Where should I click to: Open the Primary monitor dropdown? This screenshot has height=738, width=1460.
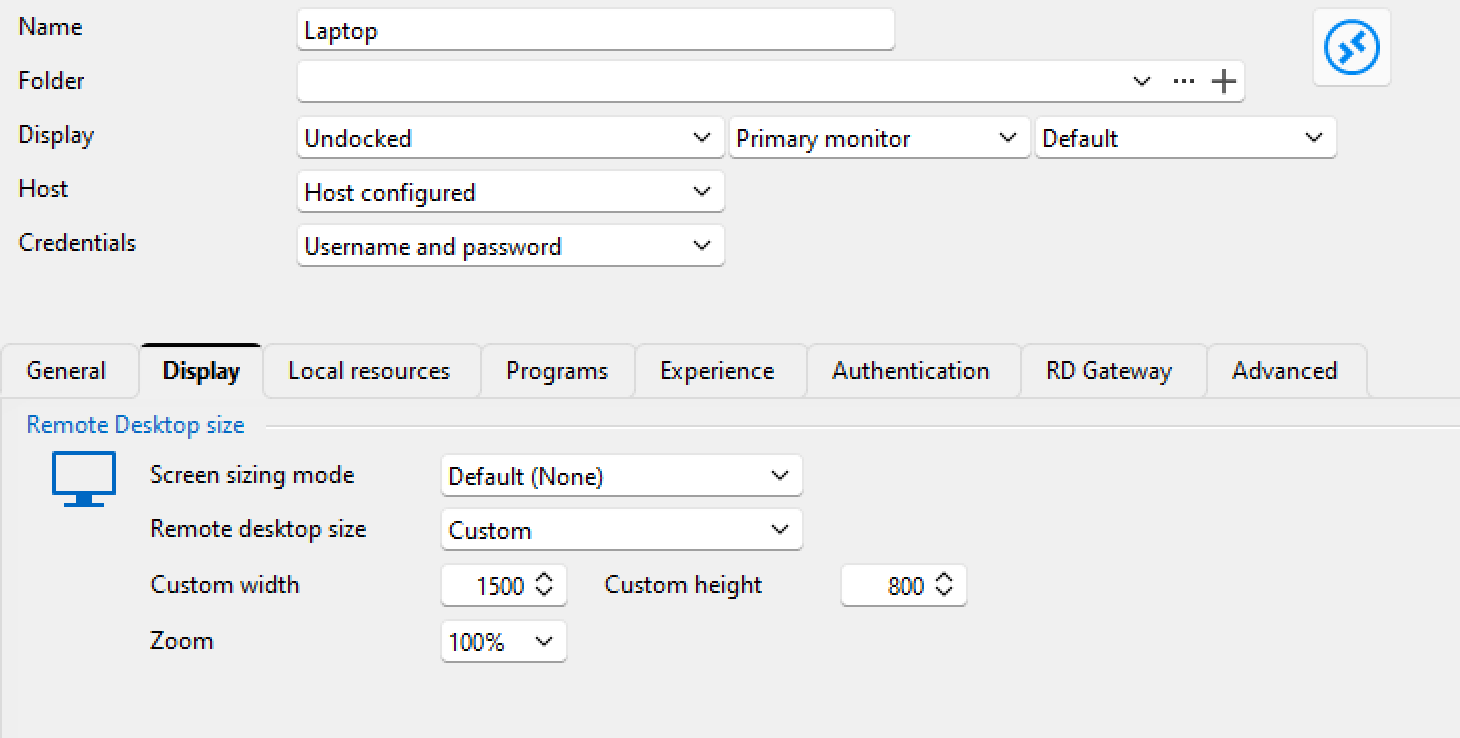(x=880, y=138)
